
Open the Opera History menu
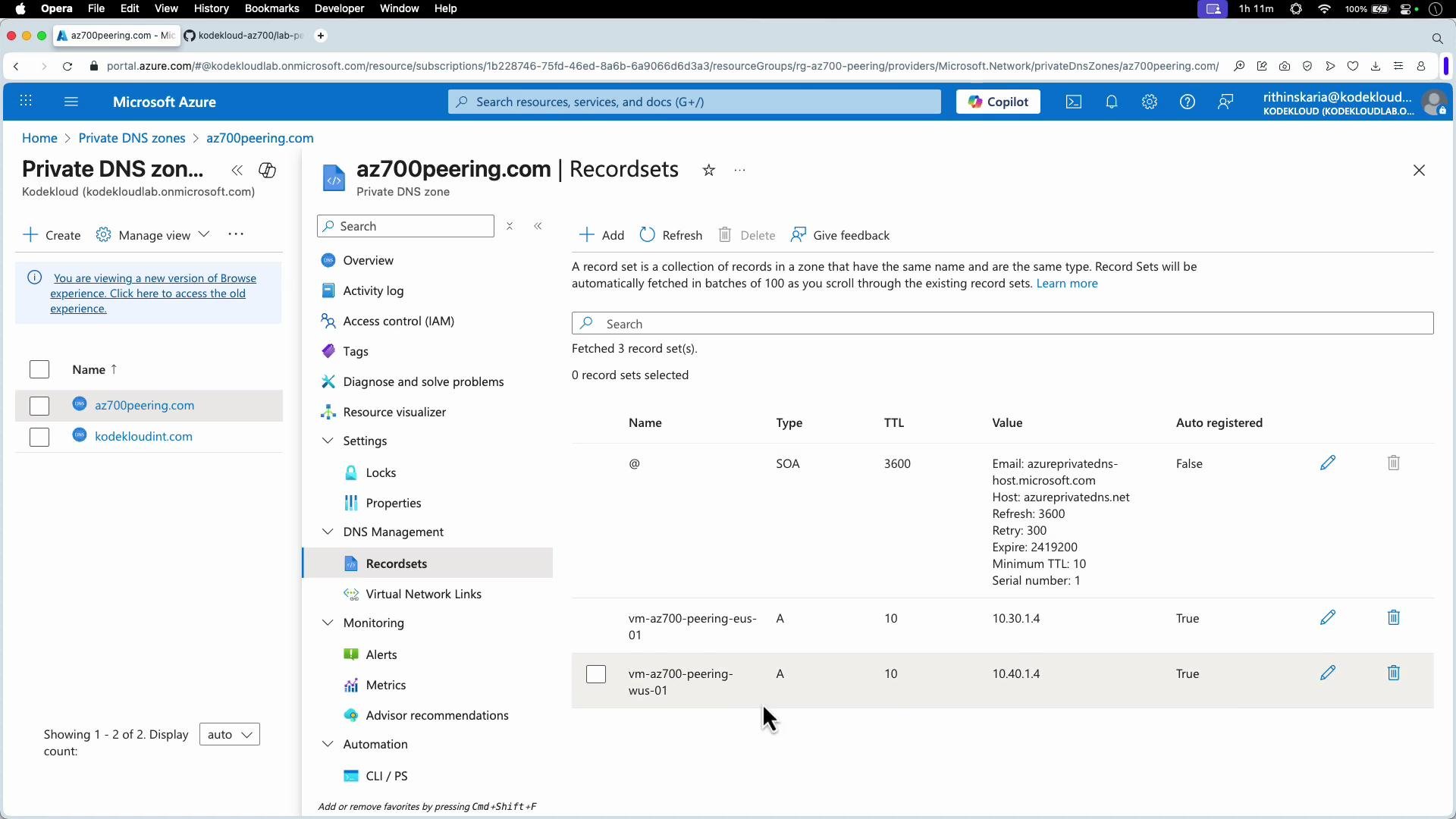[211, 8]
